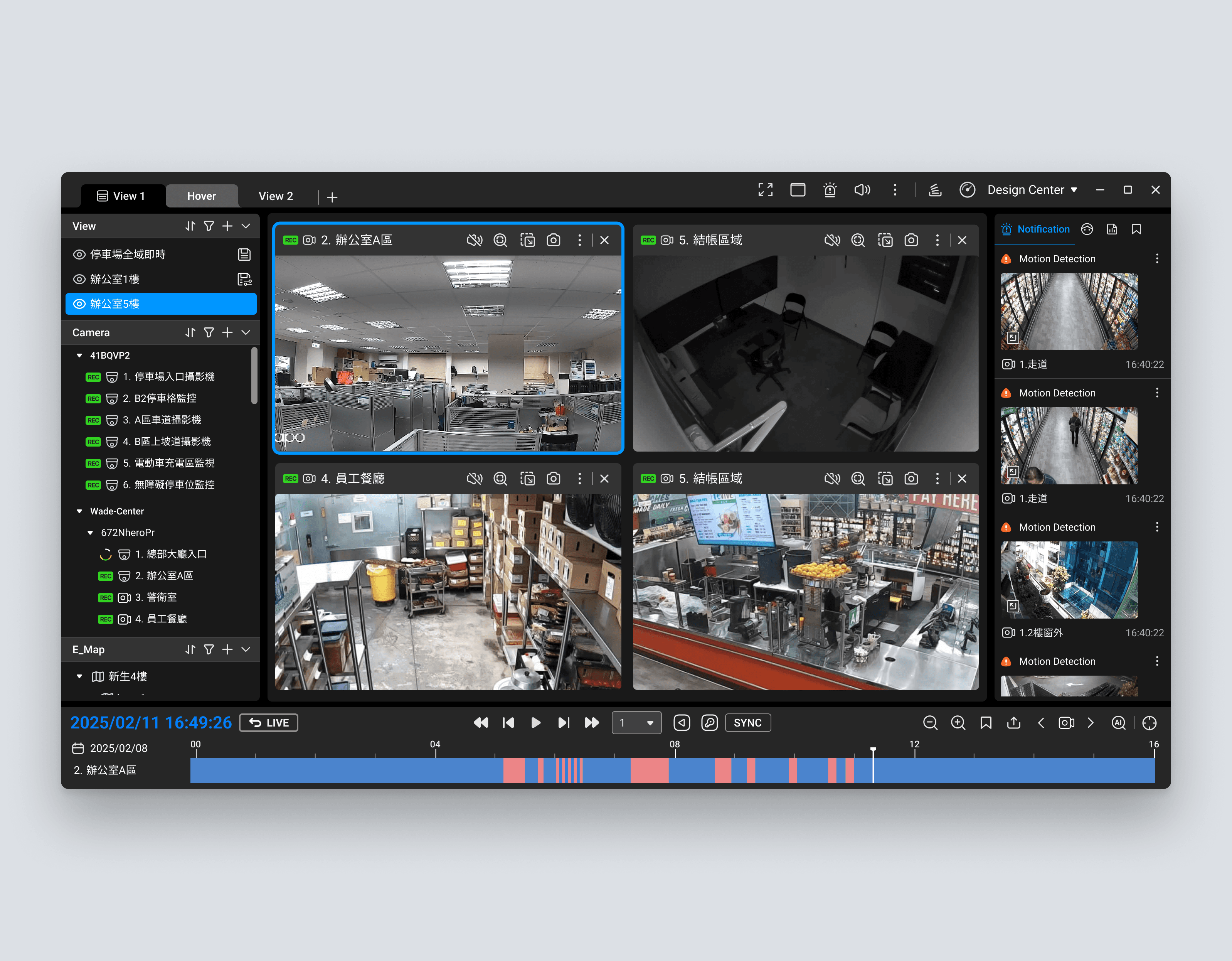Image resolution: width=1232 pixels, height=961 pixels.
Task: Click the fullscreen icon in top toolbar
Action: coord(765,190)
